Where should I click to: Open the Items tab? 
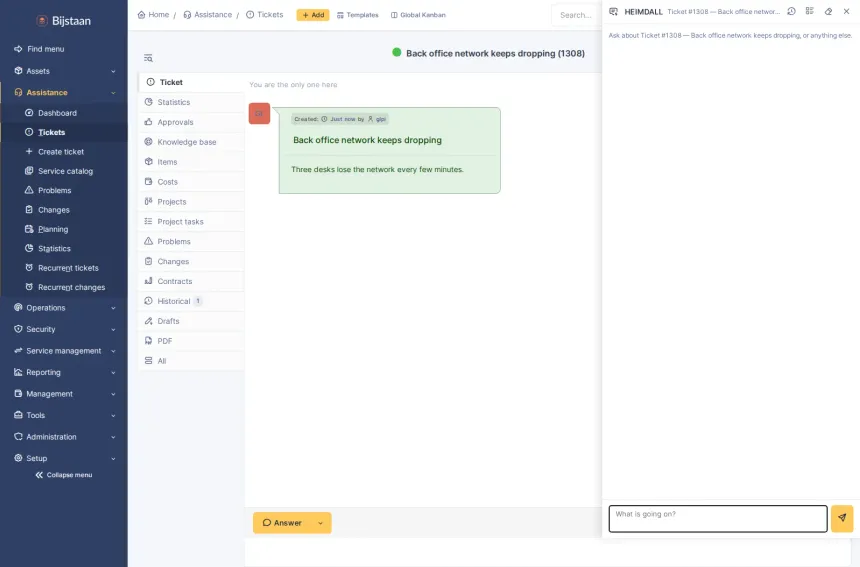(x=191, y=162)
